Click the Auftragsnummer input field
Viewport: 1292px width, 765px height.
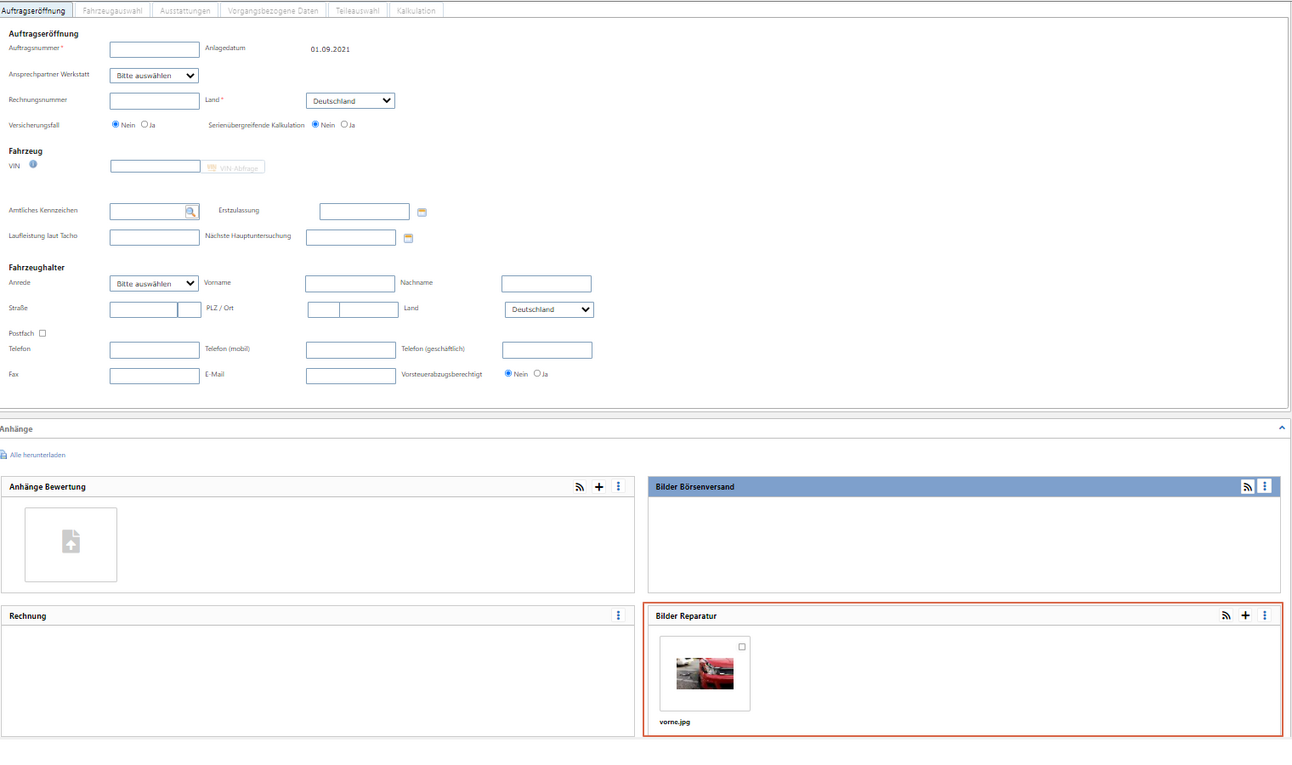[x=154, y=49]
